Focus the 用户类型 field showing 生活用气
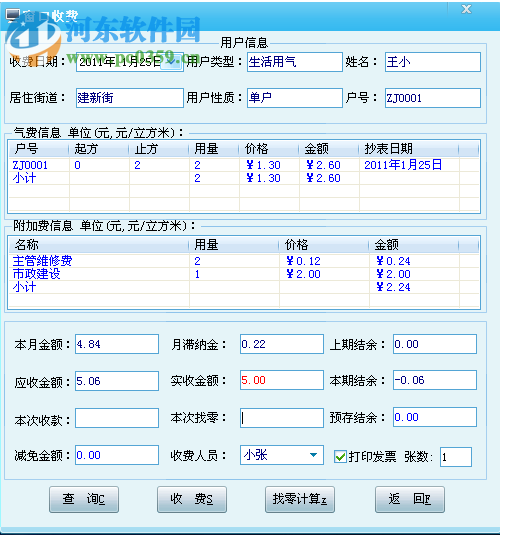 (x=295, y=62)
